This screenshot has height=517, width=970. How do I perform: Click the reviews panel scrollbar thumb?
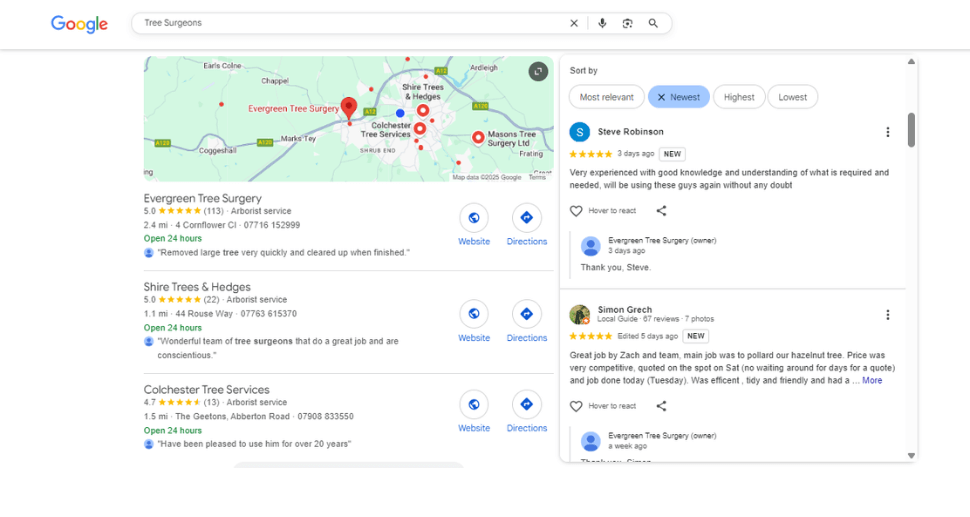point(911,130)
